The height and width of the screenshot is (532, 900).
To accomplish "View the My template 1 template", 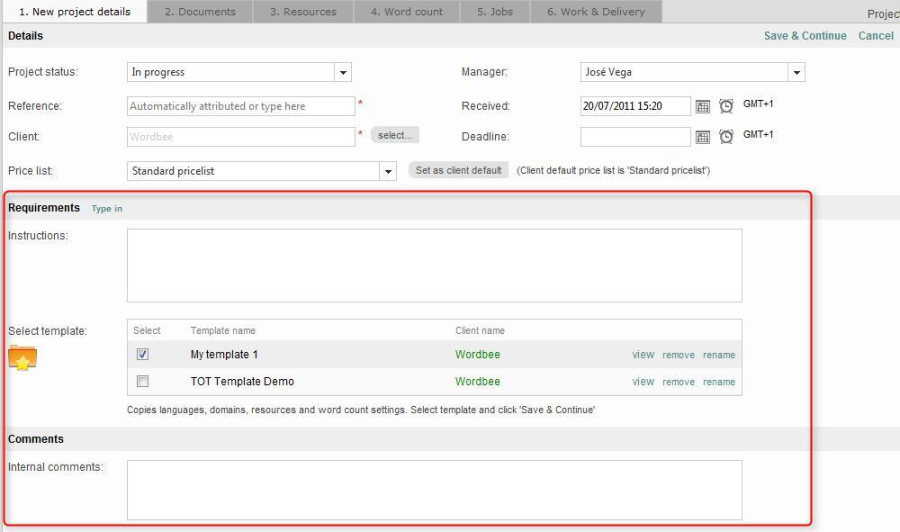I will pos(643,355).
